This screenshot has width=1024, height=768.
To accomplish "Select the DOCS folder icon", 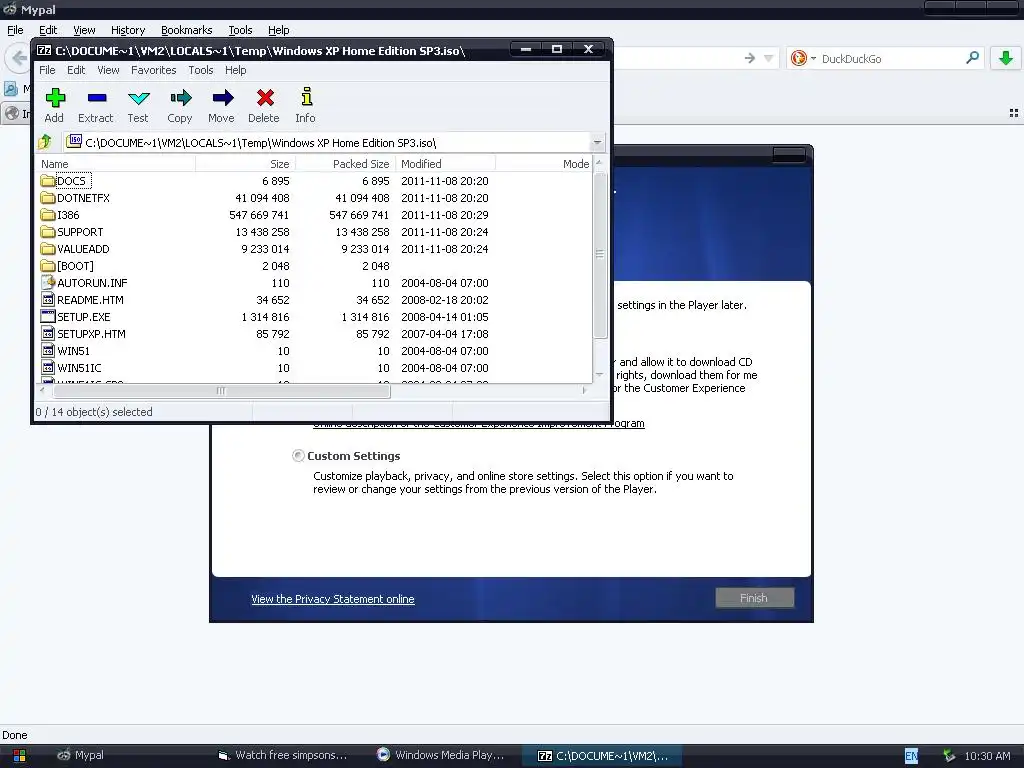I will coord(48,180).
